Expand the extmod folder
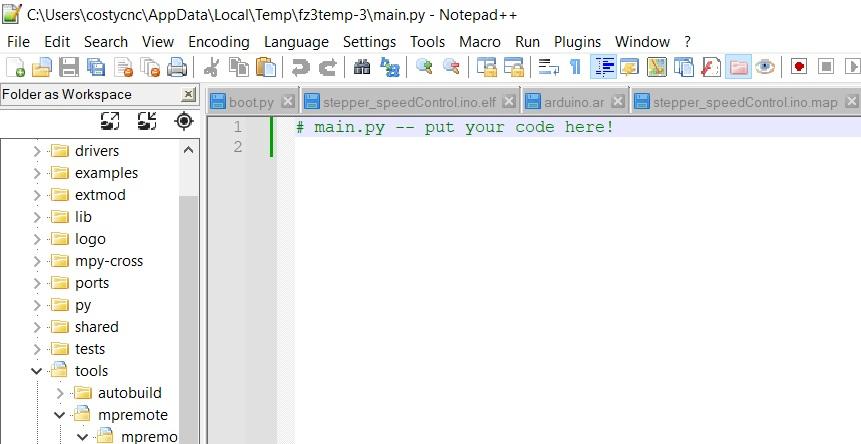This screenshot has height=444, width=861. pyautogui.click(x=37, y=195)
